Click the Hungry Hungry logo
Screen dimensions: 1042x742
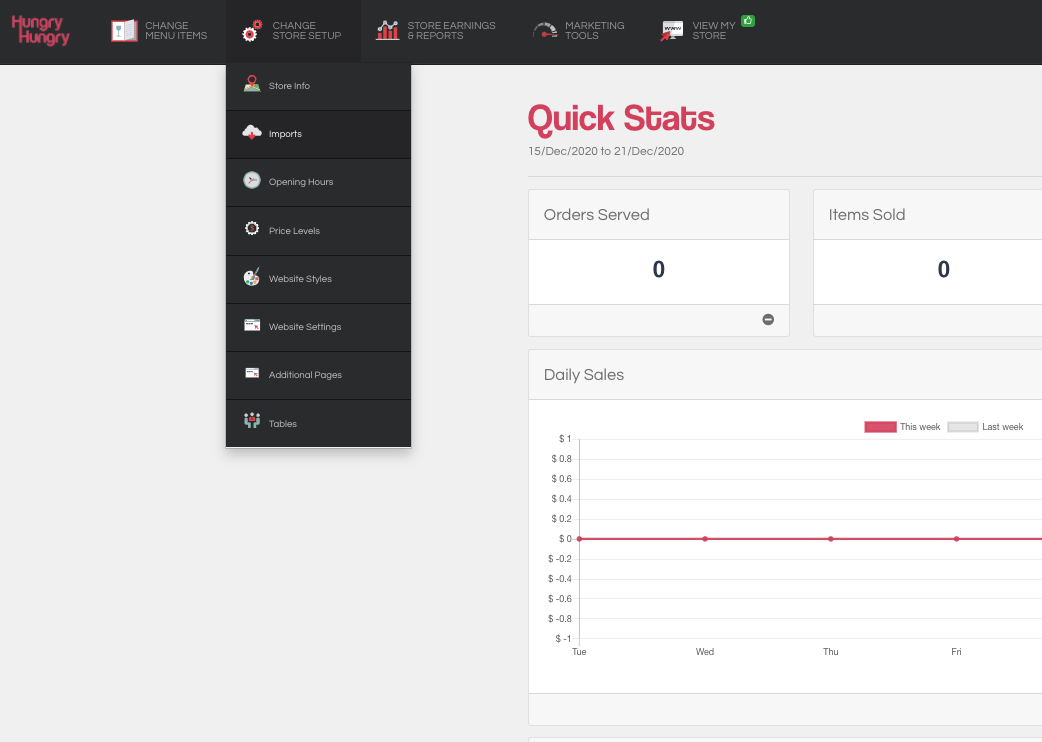coord(41,31)
